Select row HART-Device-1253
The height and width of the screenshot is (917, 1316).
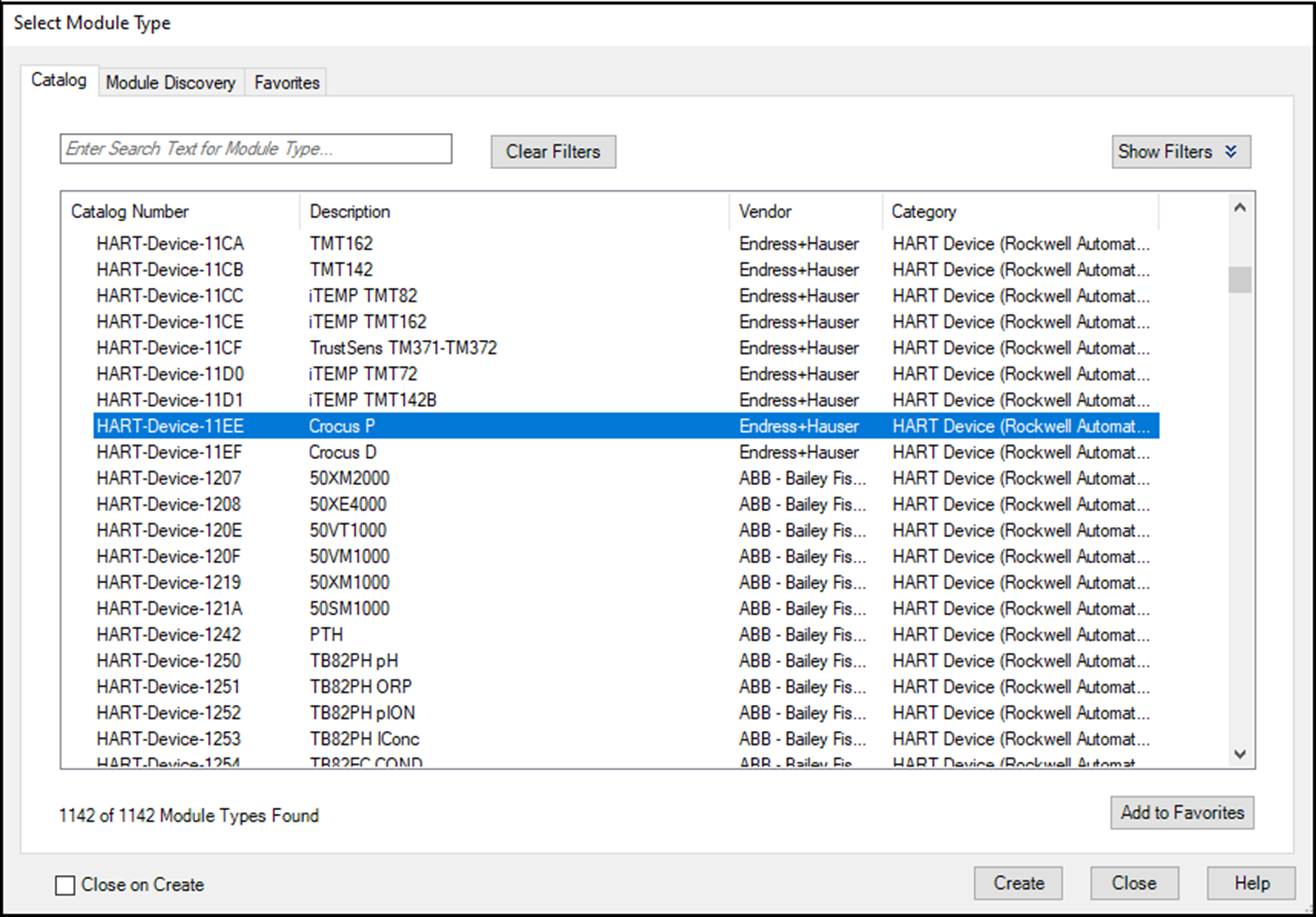pos(626,739)
